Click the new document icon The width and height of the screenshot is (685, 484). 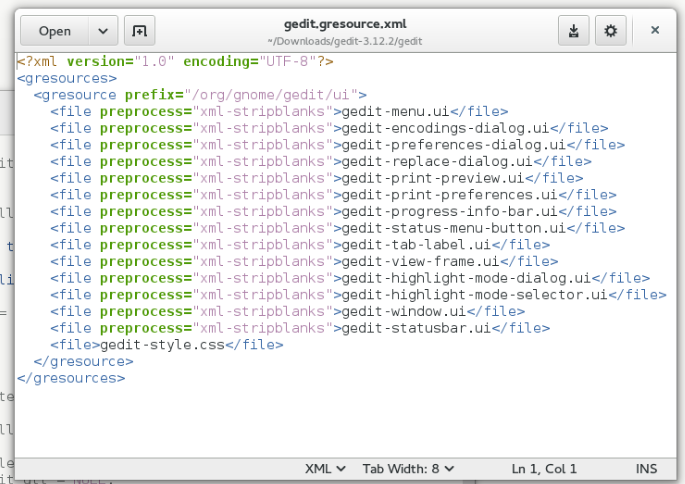click(x=139, y=31)
